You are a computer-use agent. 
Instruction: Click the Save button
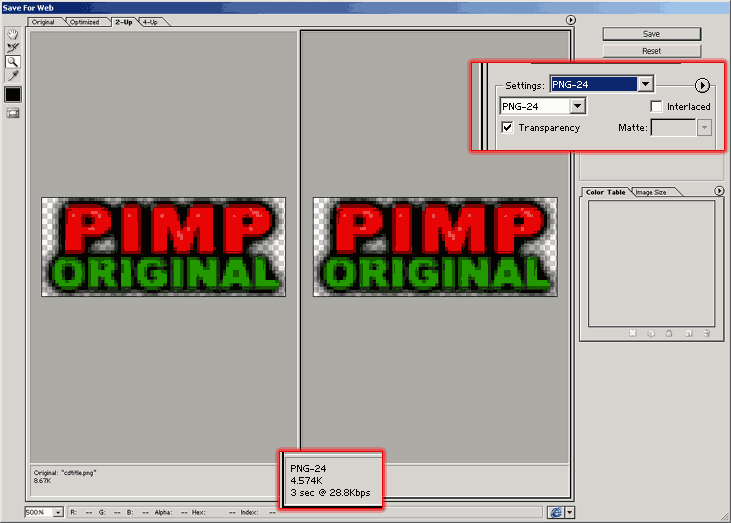coord(651,34)
